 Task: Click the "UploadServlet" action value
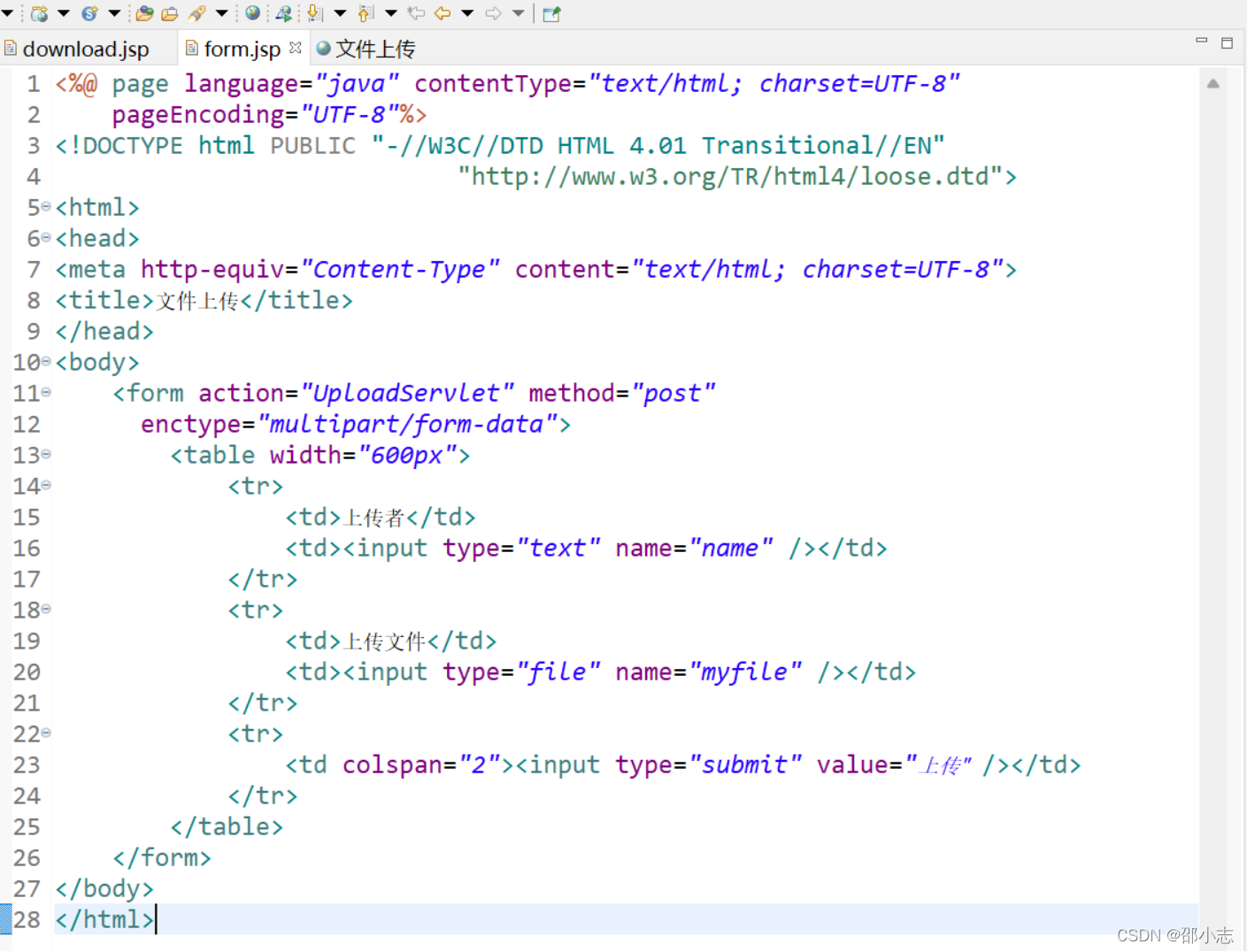click(407, 393)
